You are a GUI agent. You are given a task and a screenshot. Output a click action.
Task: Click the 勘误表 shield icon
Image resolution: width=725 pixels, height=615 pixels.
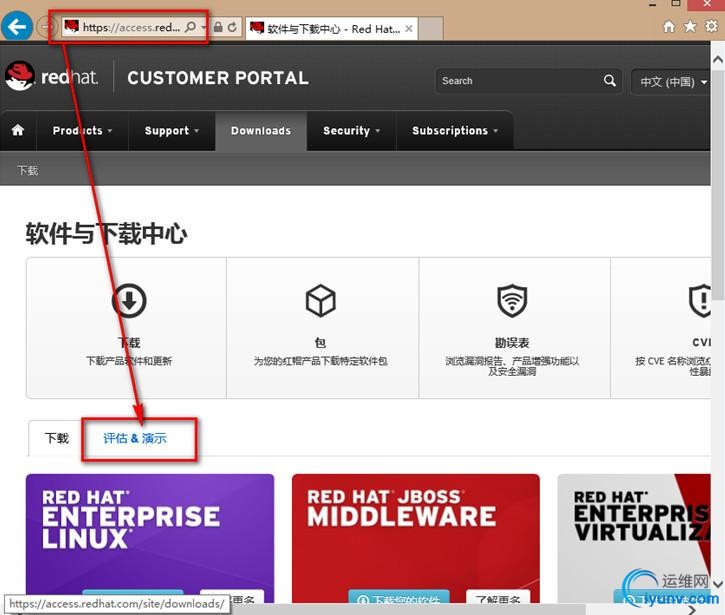click(x=512, y=301)
